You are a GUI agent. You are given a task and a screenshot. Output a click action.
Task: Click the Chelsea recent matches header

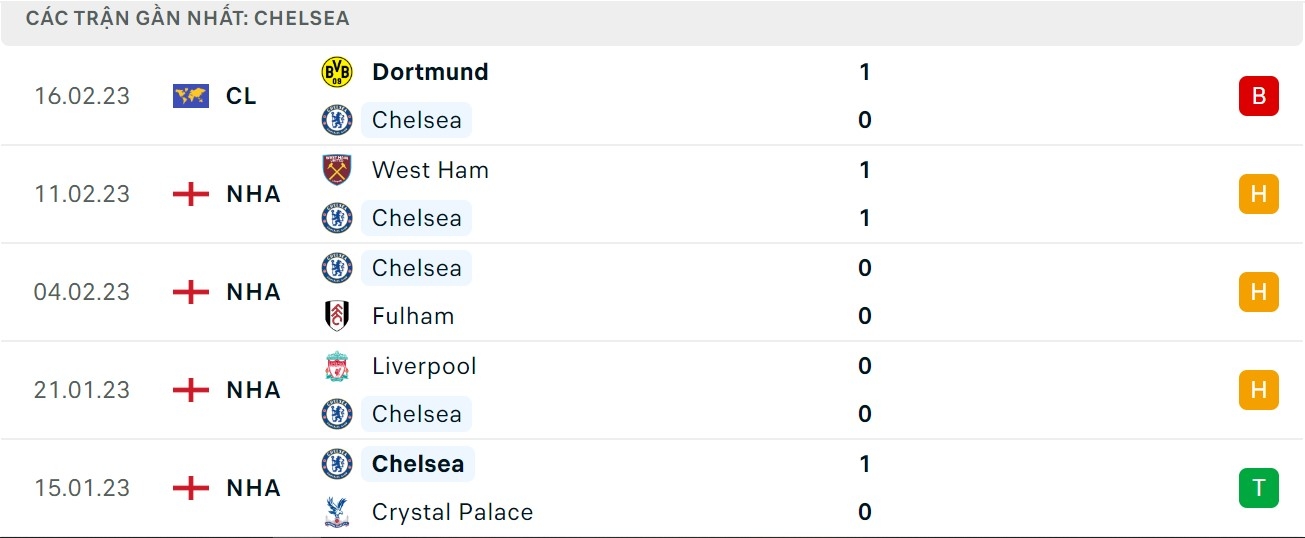coord(188,18)
